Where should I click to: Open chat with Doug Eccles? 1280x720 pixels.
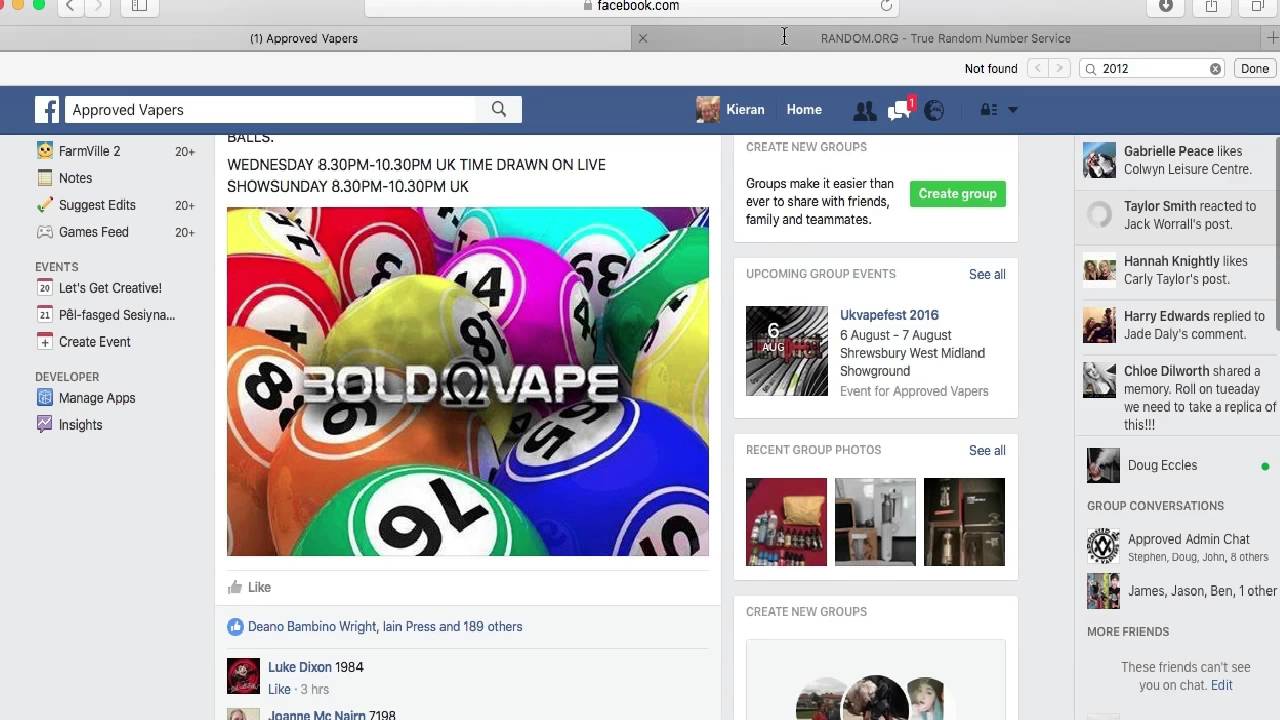point(1177,466)
